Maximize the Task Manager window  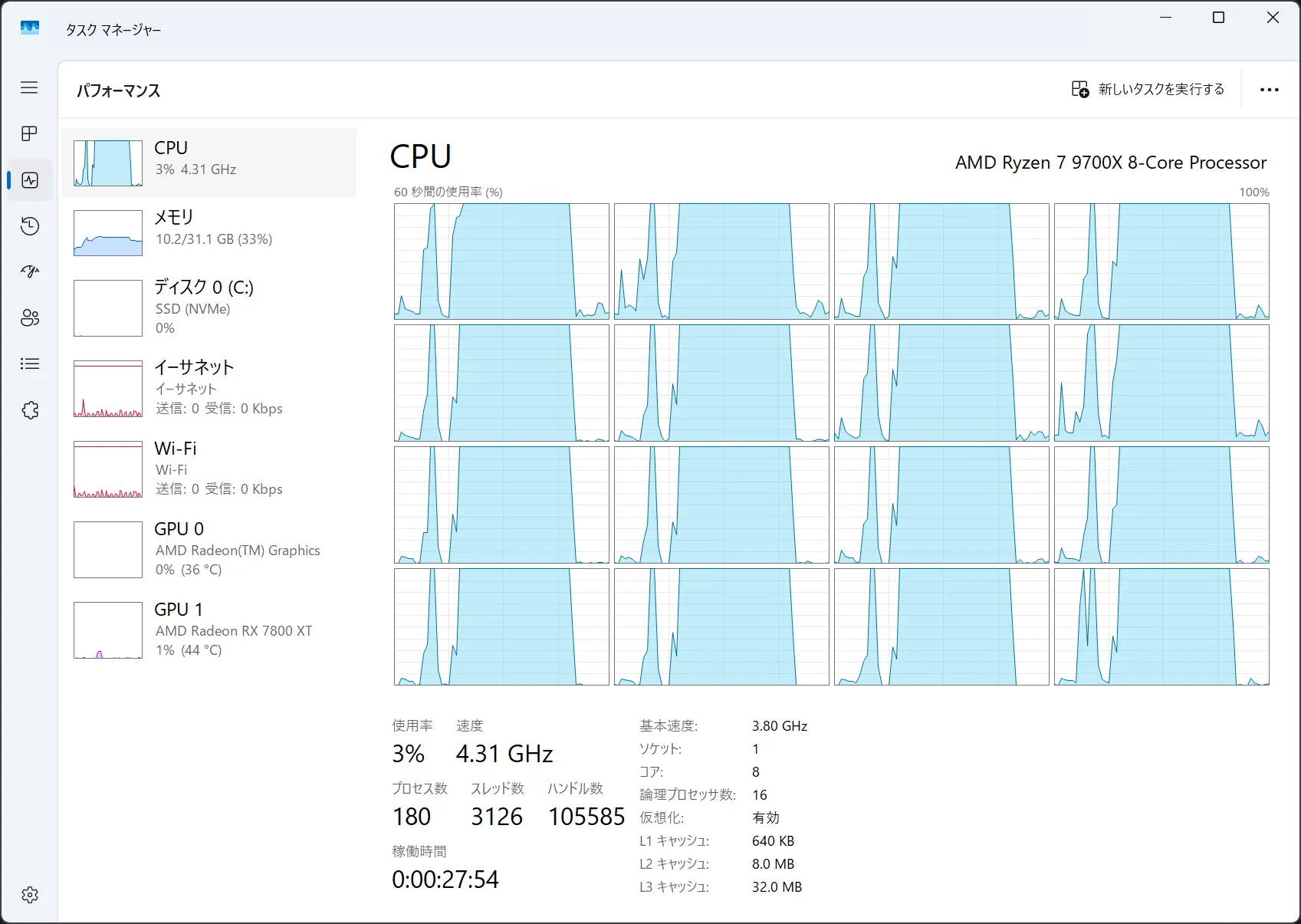point(1218,18)
